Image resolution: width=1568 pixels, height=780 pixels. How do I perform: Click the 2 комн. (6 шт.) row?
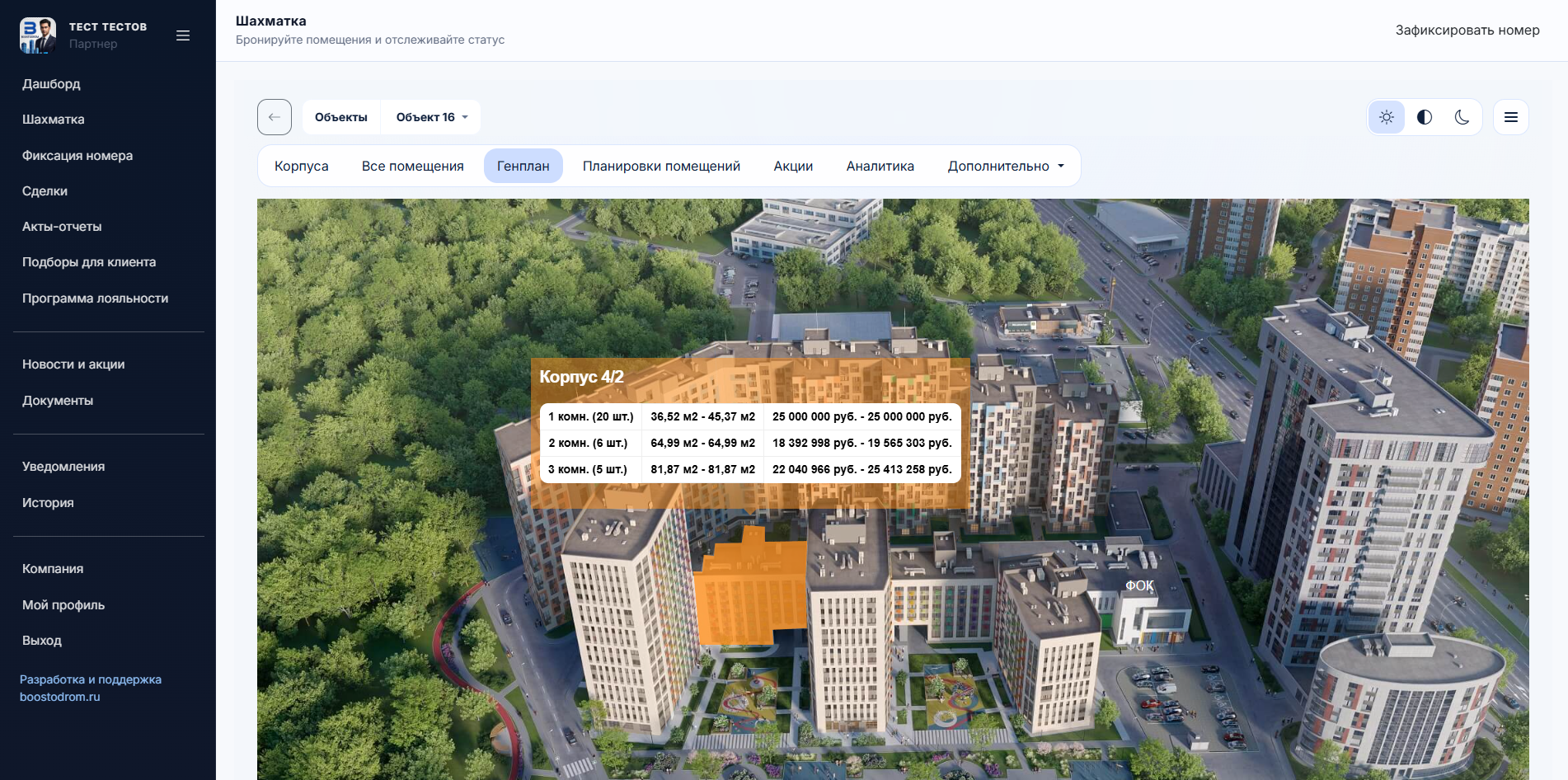click(750, 443)
